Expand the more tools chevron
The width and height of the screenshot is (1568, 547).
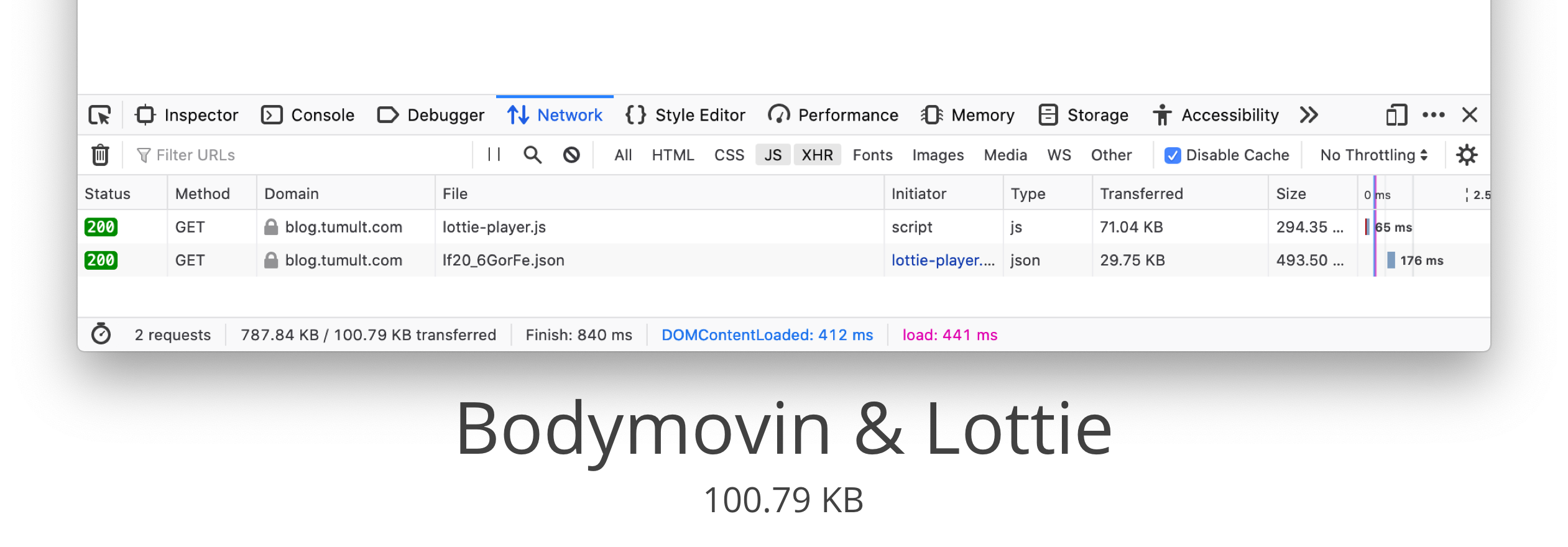pos(1309,116)
